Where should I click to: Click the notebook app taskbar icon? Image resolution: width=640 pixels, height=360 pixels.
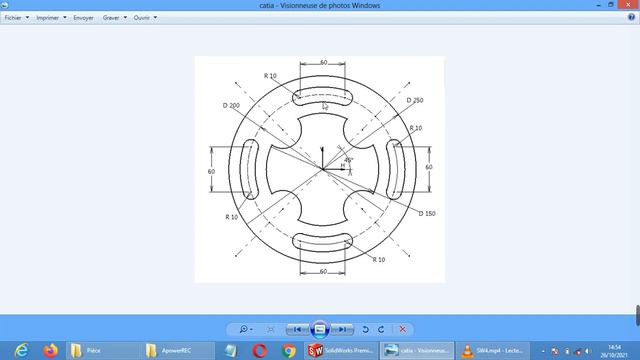pyautogui.click(x=231, y=351)
